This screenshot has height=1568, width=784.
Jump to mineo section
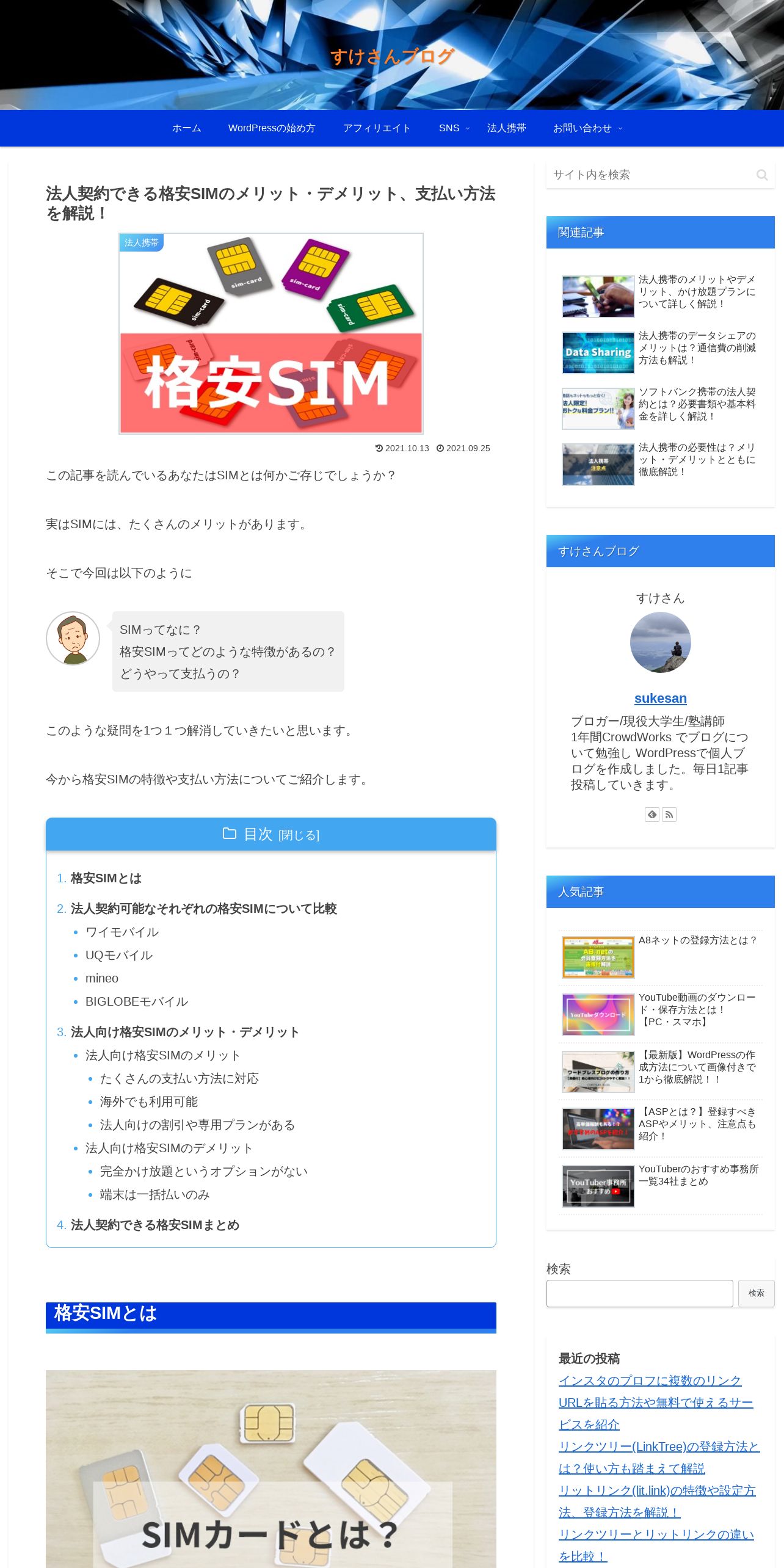coord(102,978)
